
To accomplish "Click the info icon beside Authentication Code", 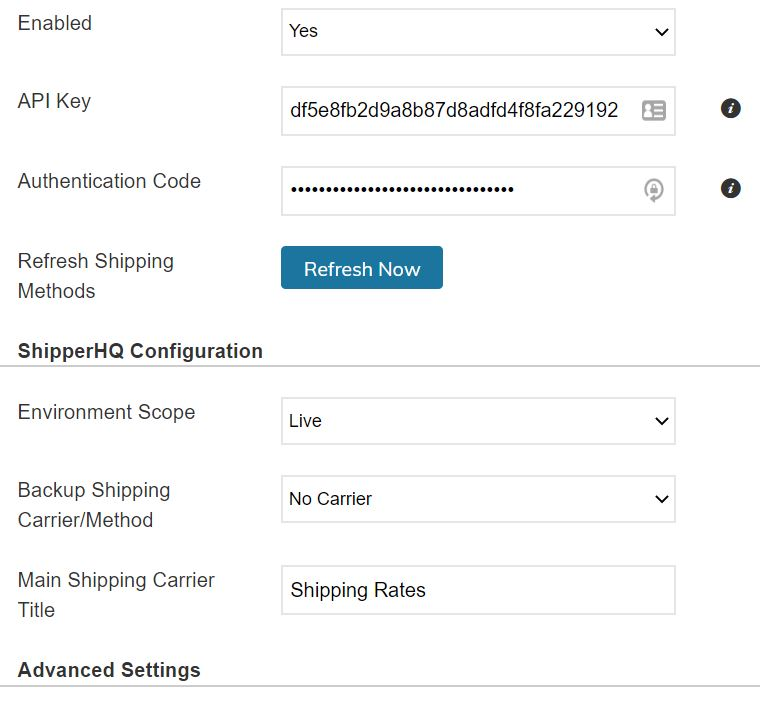I will pyautogui.click(x=731, y=188).
